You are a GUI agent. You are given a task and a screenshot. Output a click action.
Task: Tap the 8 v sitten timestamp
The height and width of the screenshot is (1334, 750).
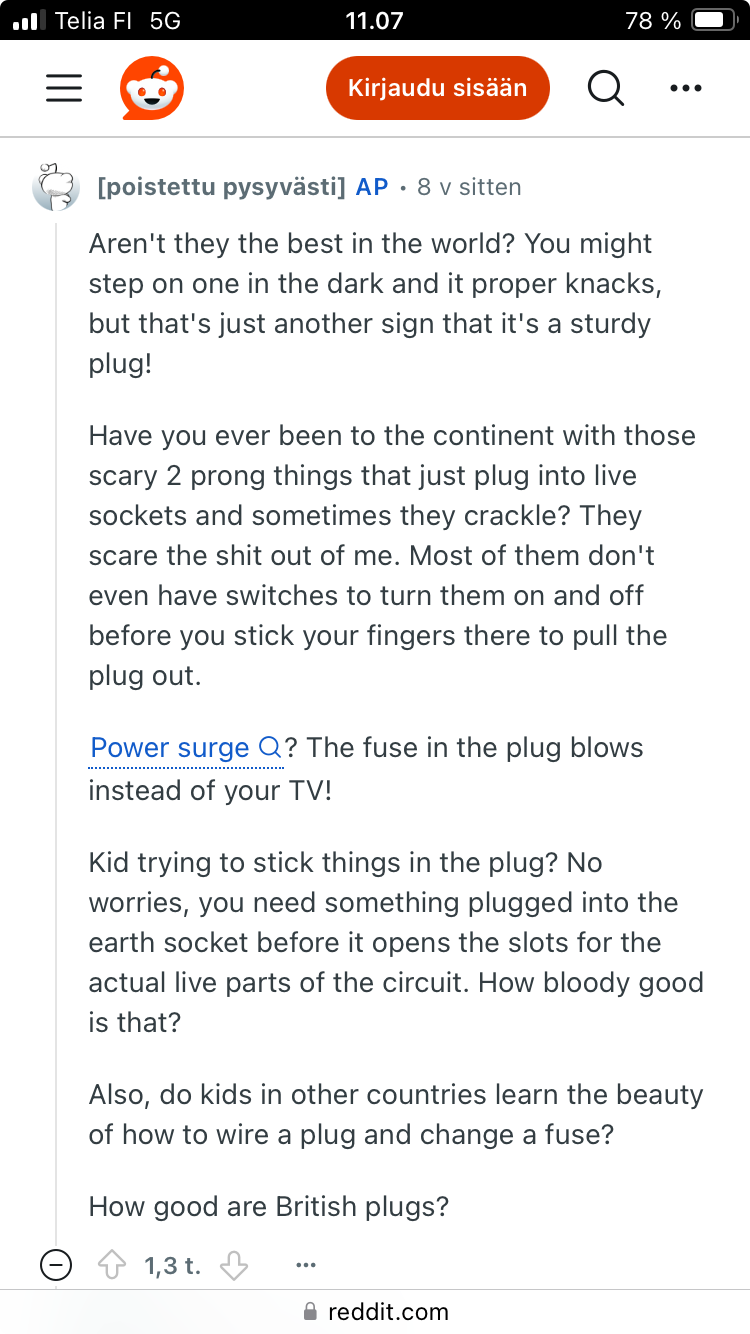[469, 187]
